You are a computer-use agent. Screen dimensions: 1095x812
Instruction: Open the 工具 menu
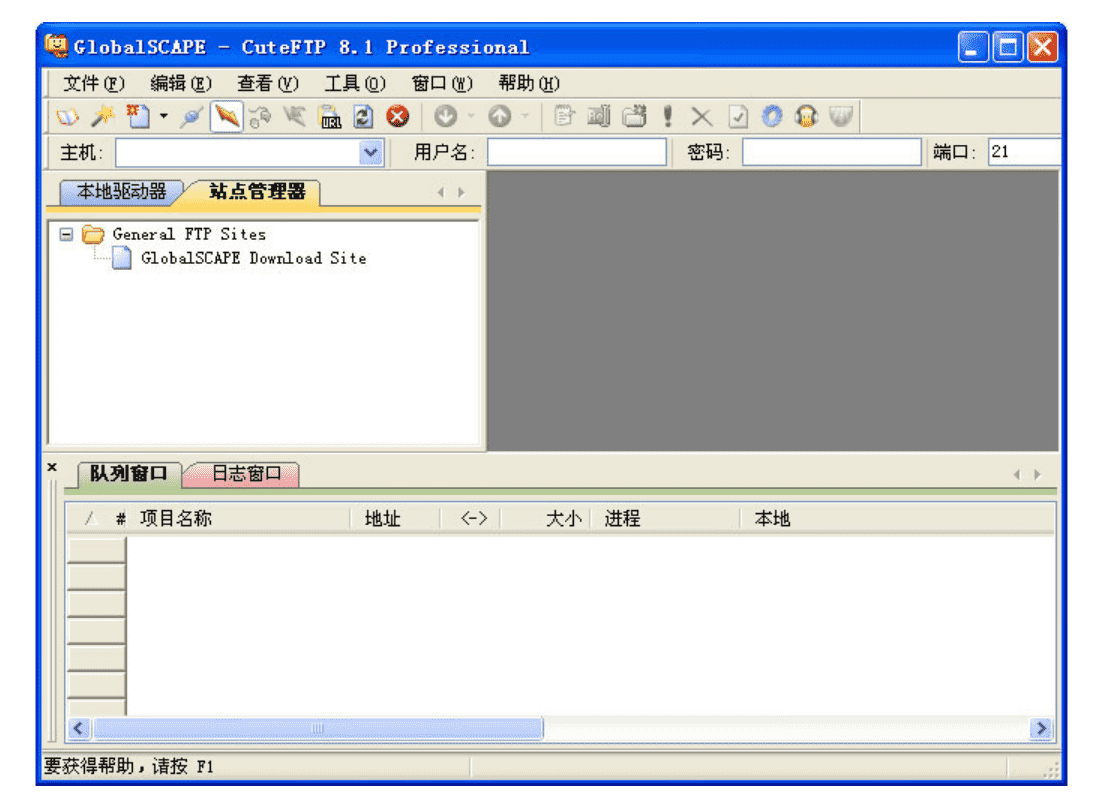(x=354, y=83)
